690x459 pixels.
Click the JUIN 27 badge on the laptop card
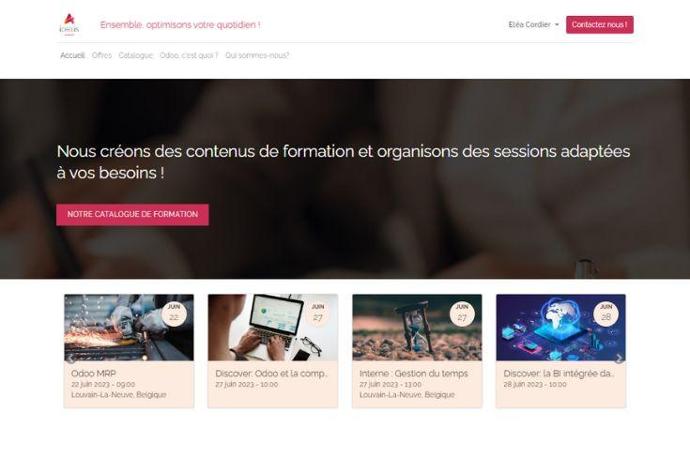coord(318,314)
